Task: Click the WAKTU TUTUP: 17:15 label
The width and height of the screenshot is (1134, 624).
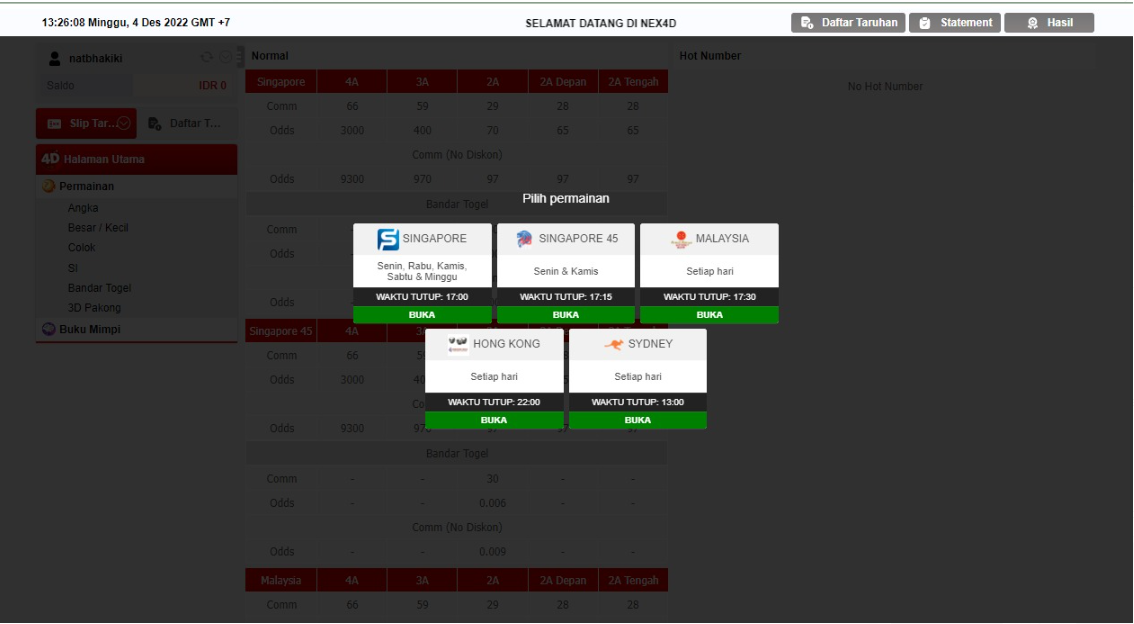Action: (x=566, y=297)
